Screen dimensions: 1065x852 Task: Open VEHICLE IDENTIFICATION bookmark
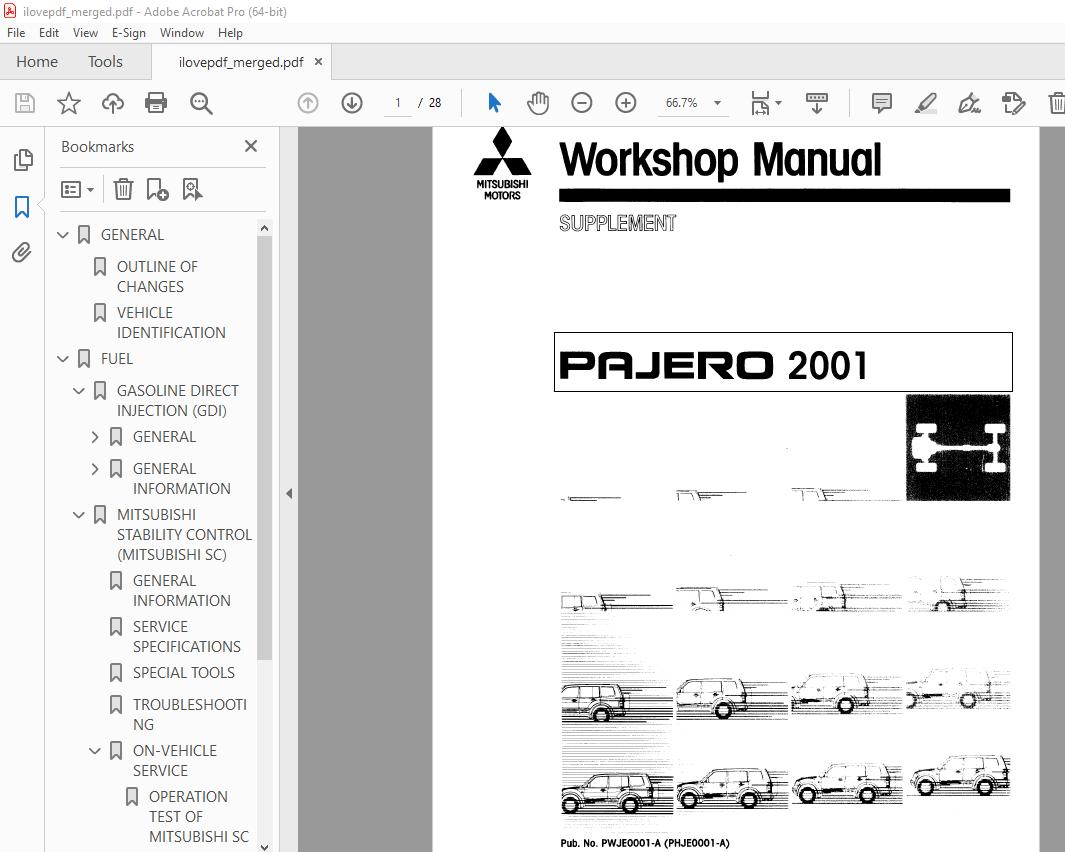(x=171, y=323)
